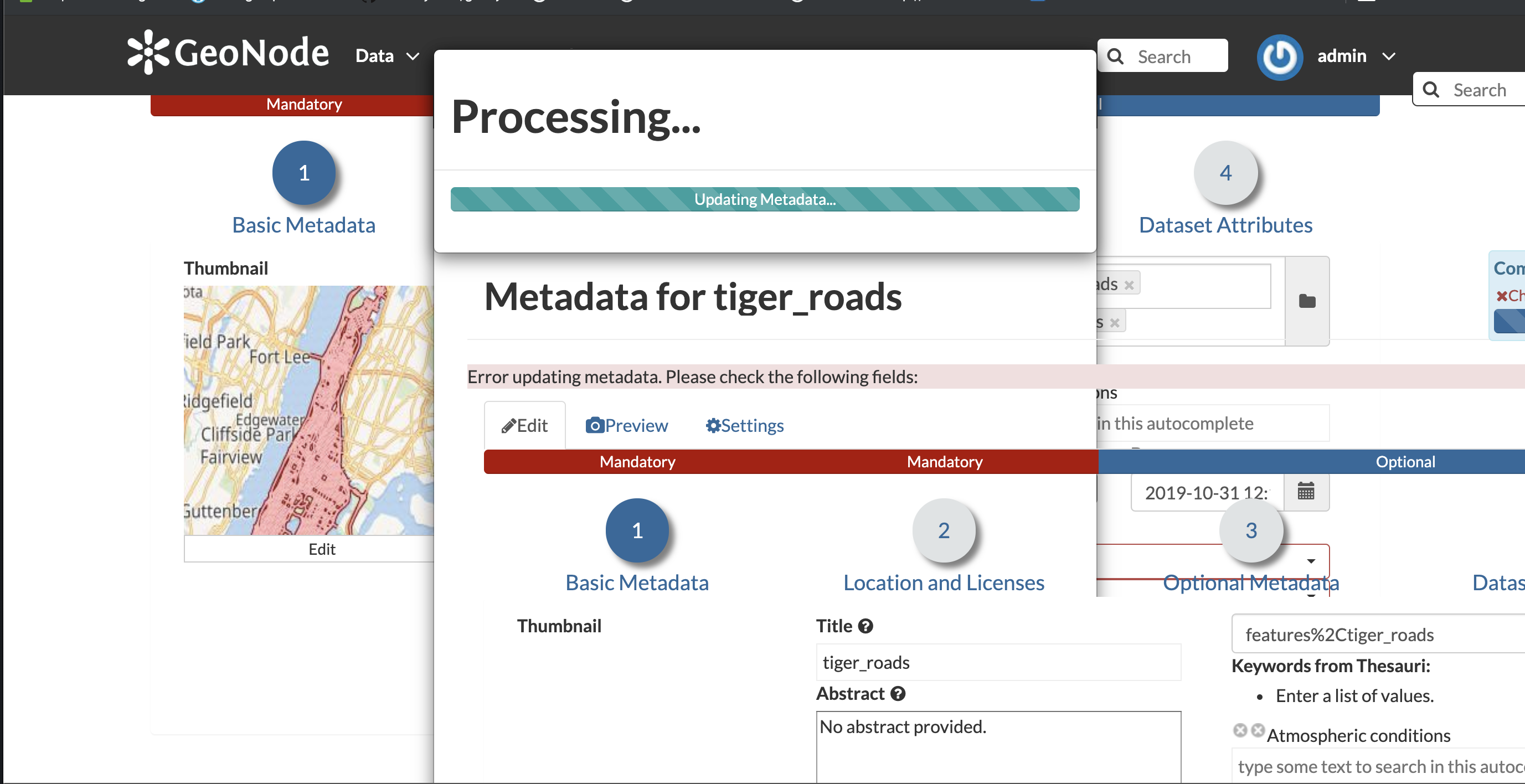This screenshot has height=784, width=1525.
Task: Click the features%2Ctiger_roads field
Action: [x=1378, y=634]
